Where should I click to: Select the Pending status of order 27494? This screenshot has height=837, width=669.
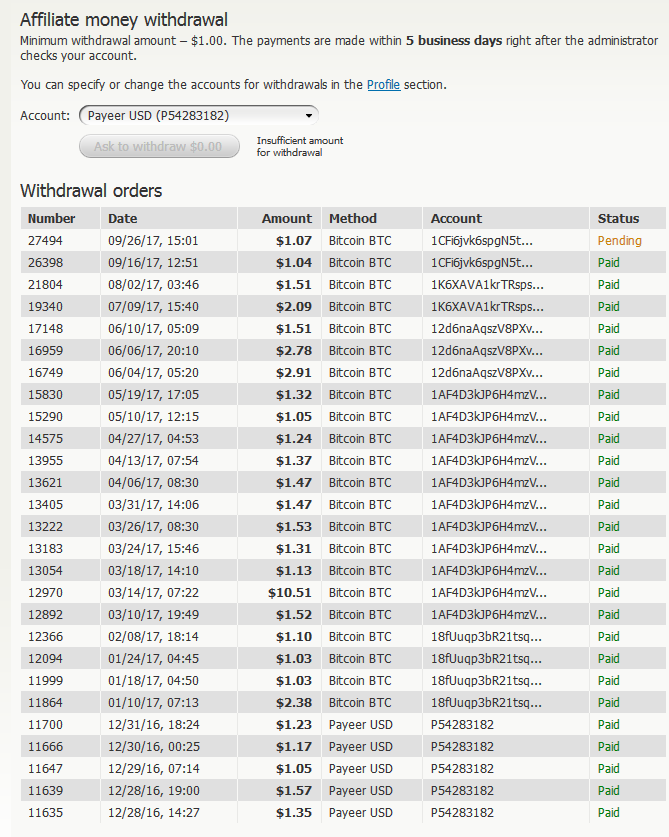[x=619, y=241]
